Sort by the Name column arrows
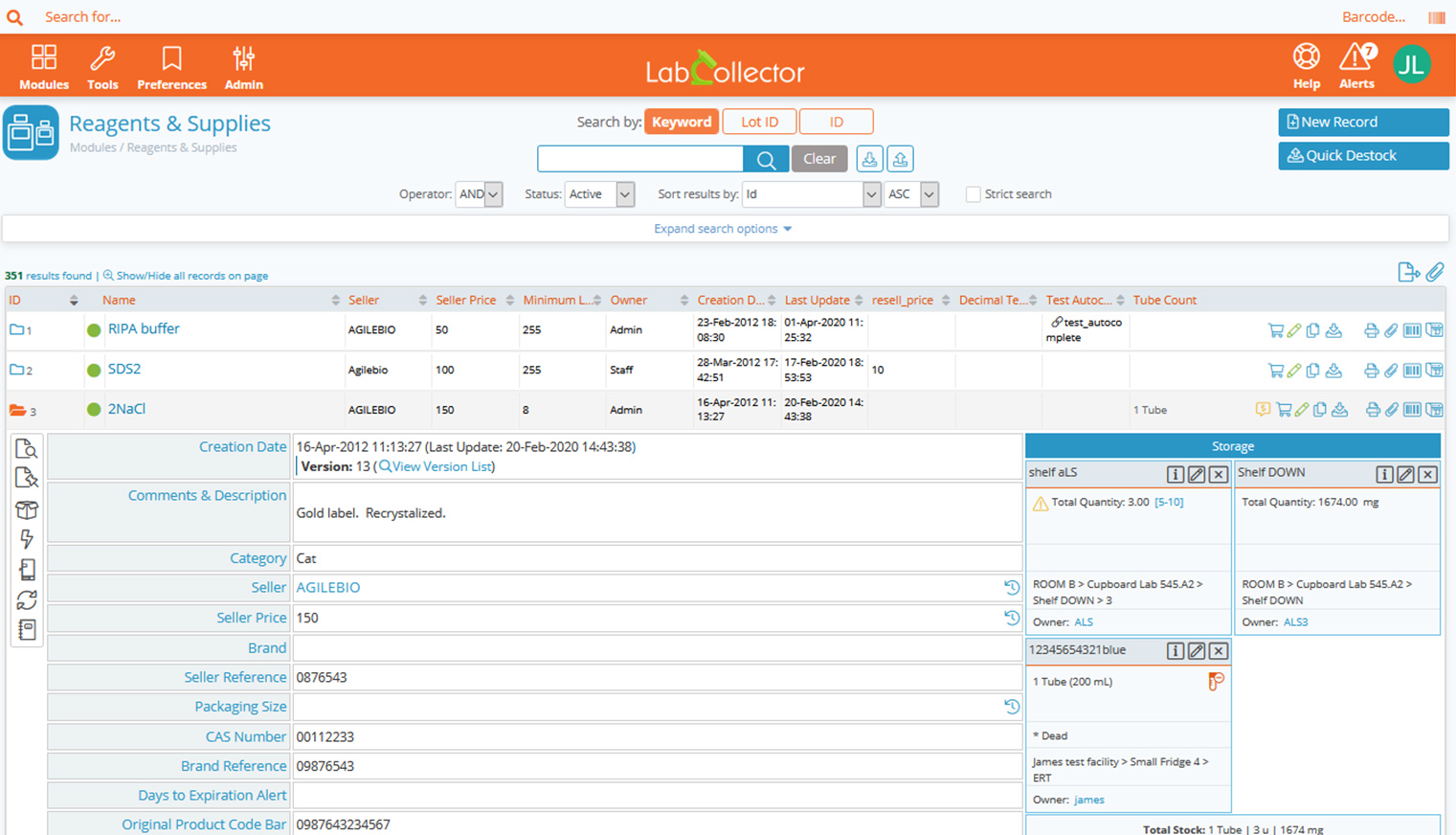This screenshot has width=1456, height=835. click(335, 301)
